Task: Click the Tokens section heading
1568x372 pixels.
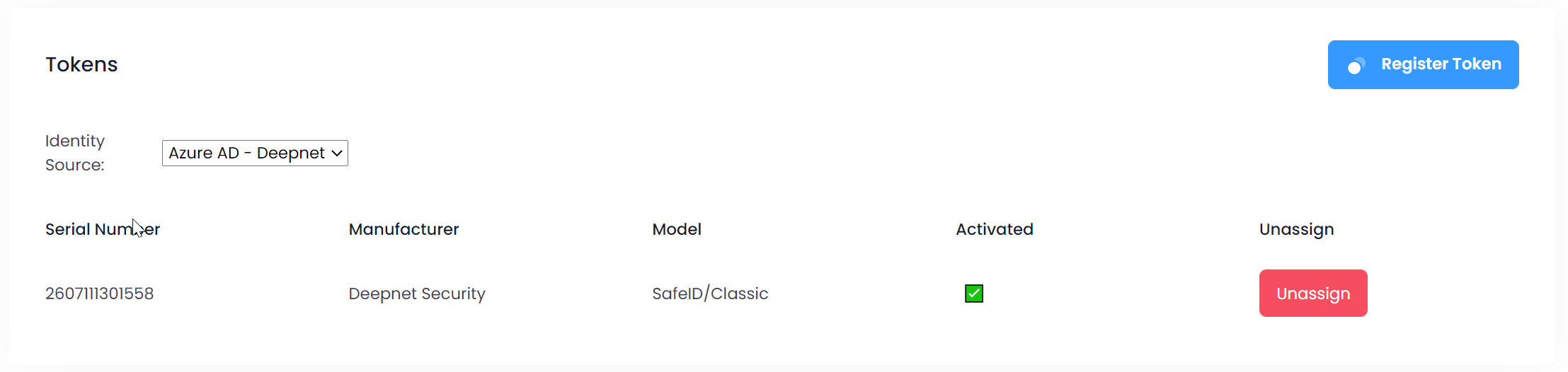Action: click(81, 64)
